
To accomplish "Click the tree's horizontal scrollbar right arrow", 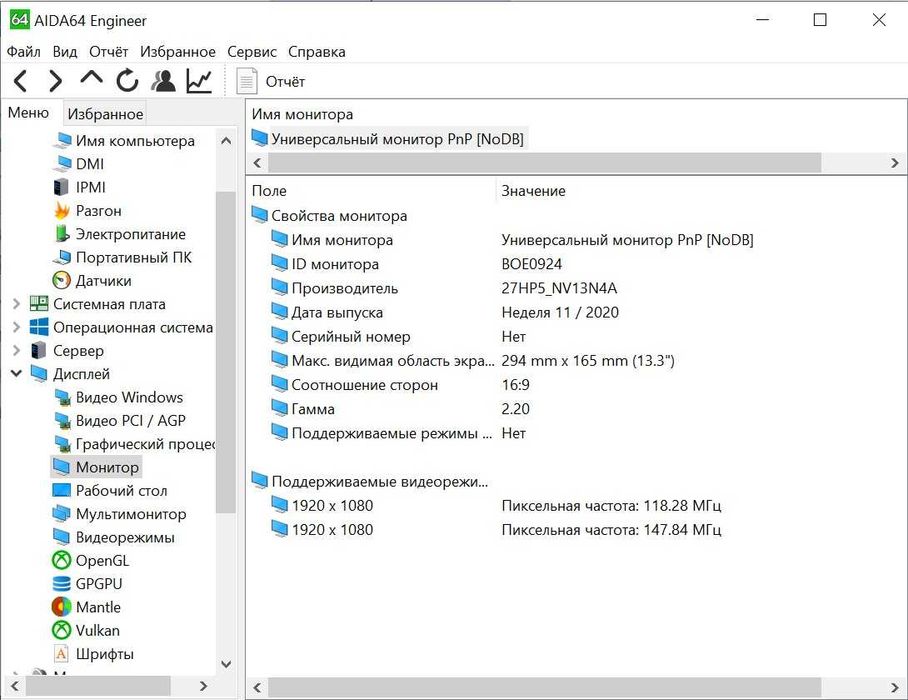I will (203, 686).
